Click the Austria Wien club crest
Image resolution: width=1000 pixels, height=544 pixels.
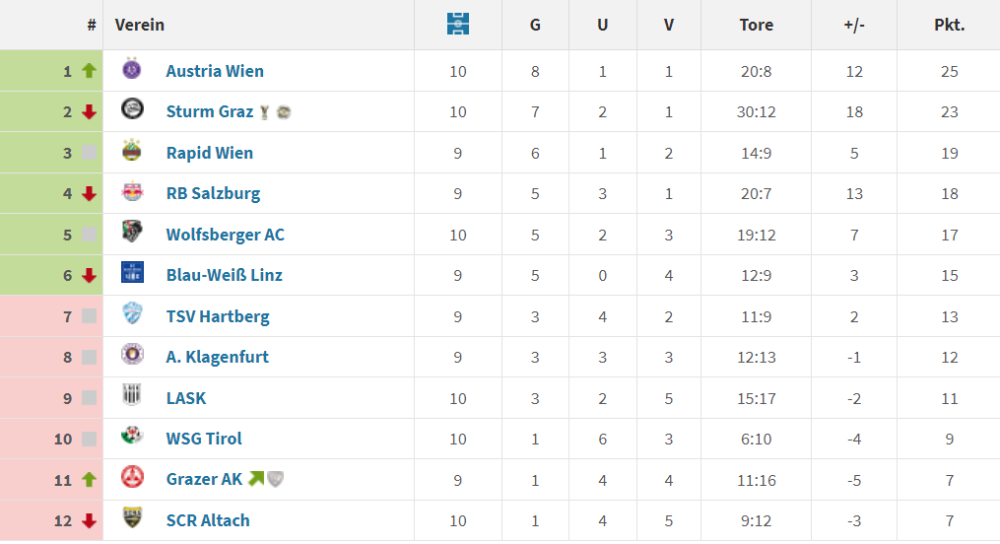point(132,70)
